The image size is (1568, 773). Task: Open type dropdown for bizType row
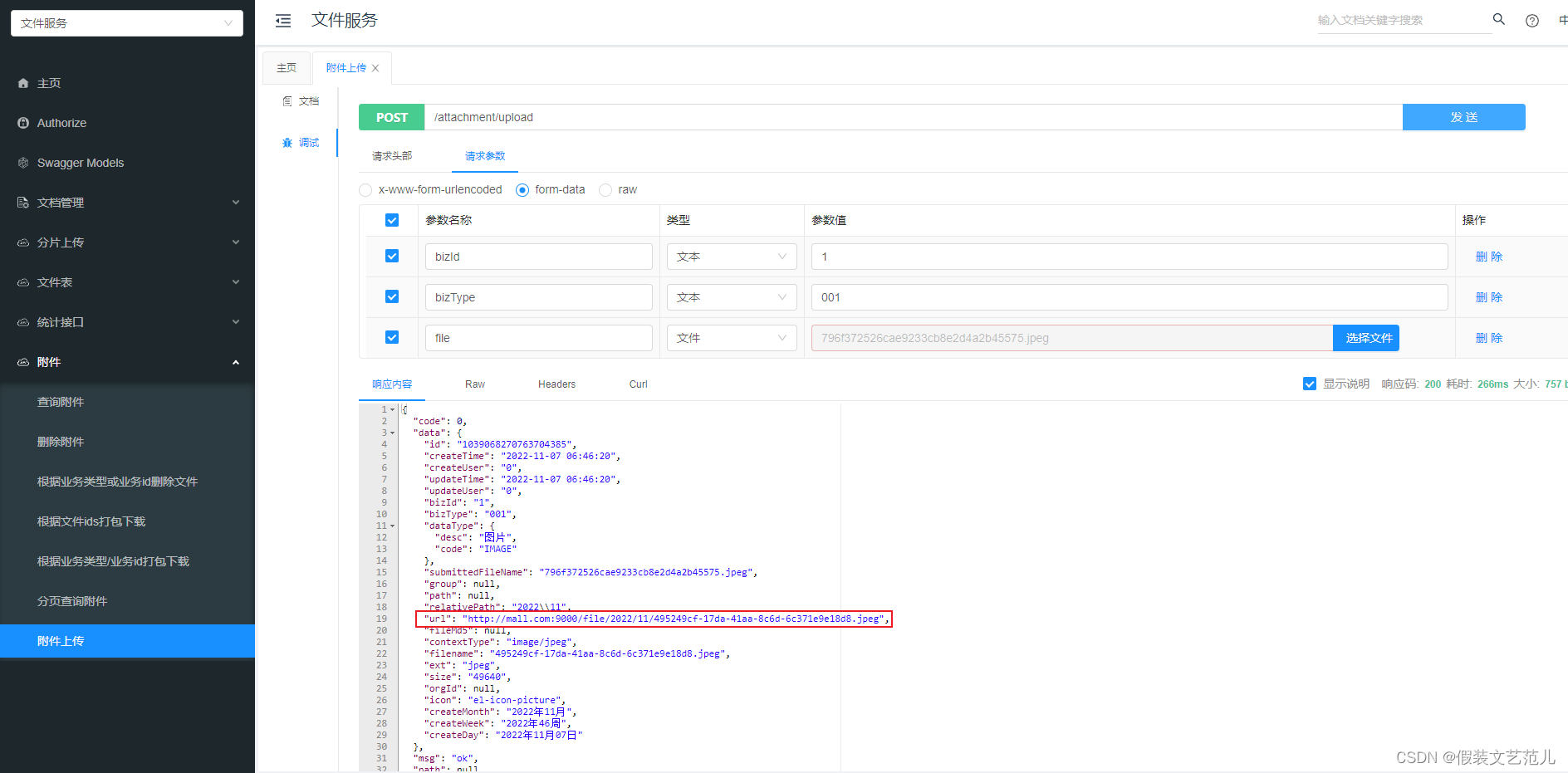[732, 297]
